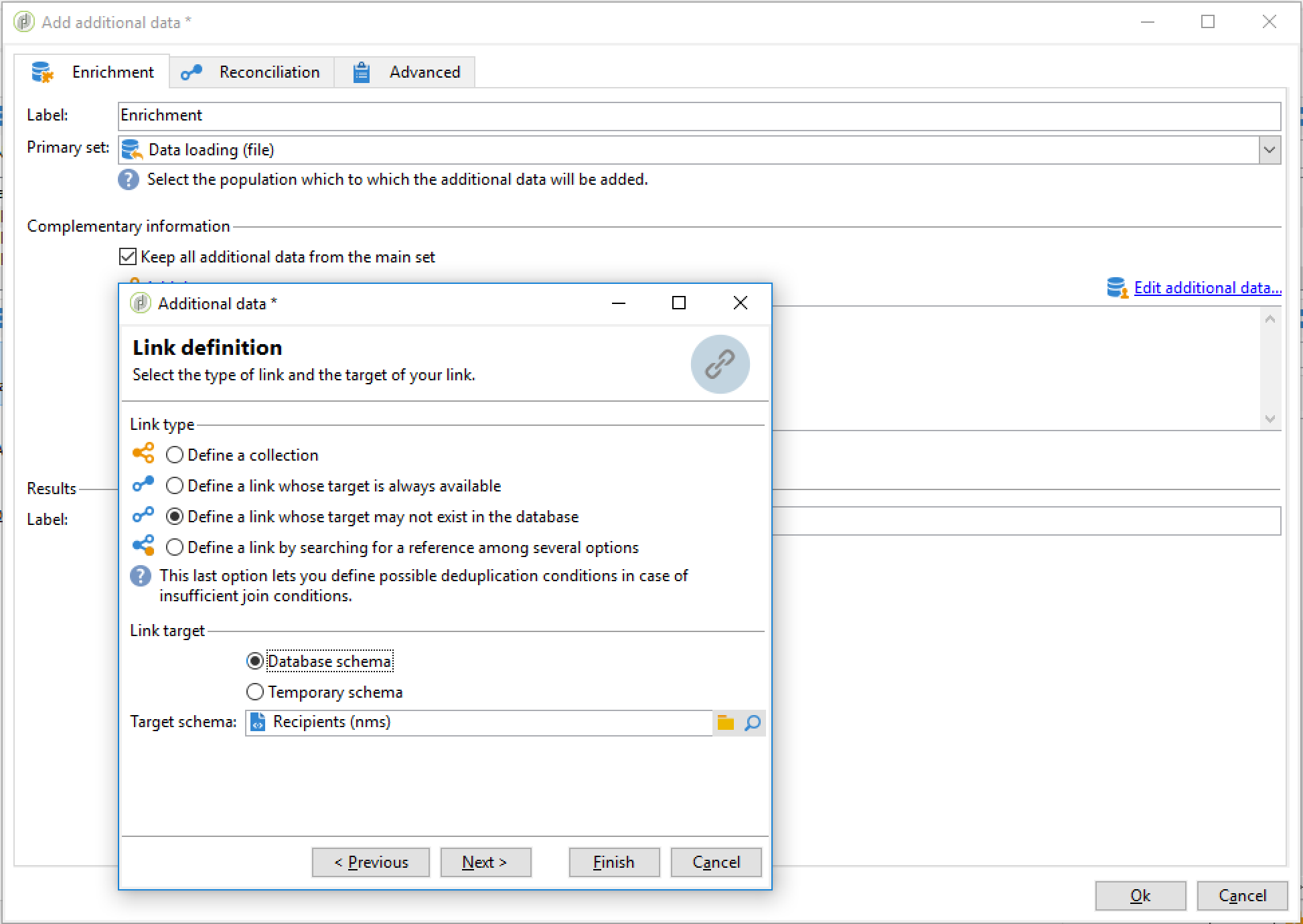1303x924 pixels.
Task: Choose the Temporary schema radio option
Action: click(x=255, y=692)
